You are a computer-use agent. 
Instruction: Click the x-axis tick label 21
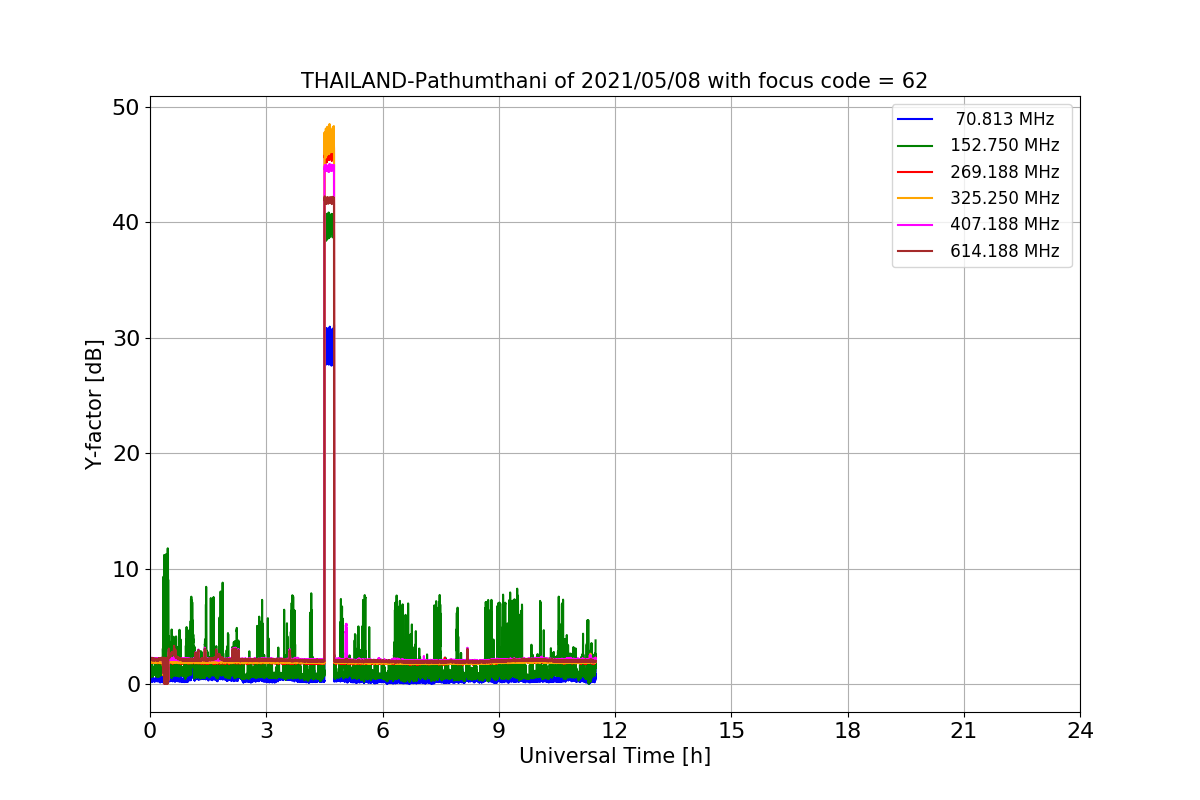[964, 731]
